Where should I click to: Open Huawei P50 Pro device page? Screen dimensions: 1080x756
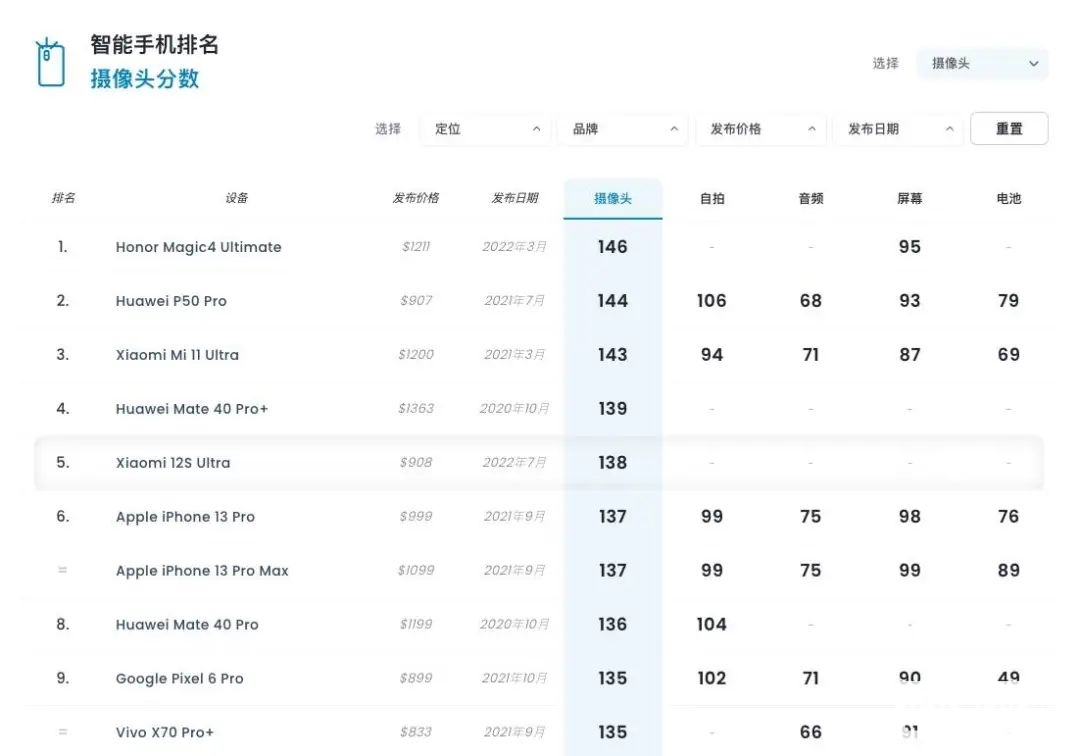point(171,301)
